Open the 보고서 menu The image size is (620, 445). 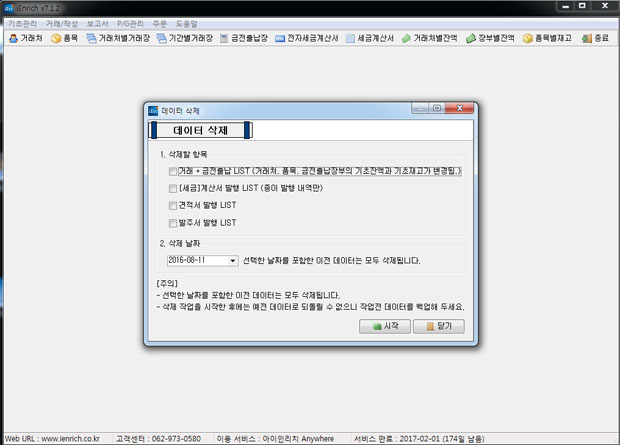click(x=98, y=22)
